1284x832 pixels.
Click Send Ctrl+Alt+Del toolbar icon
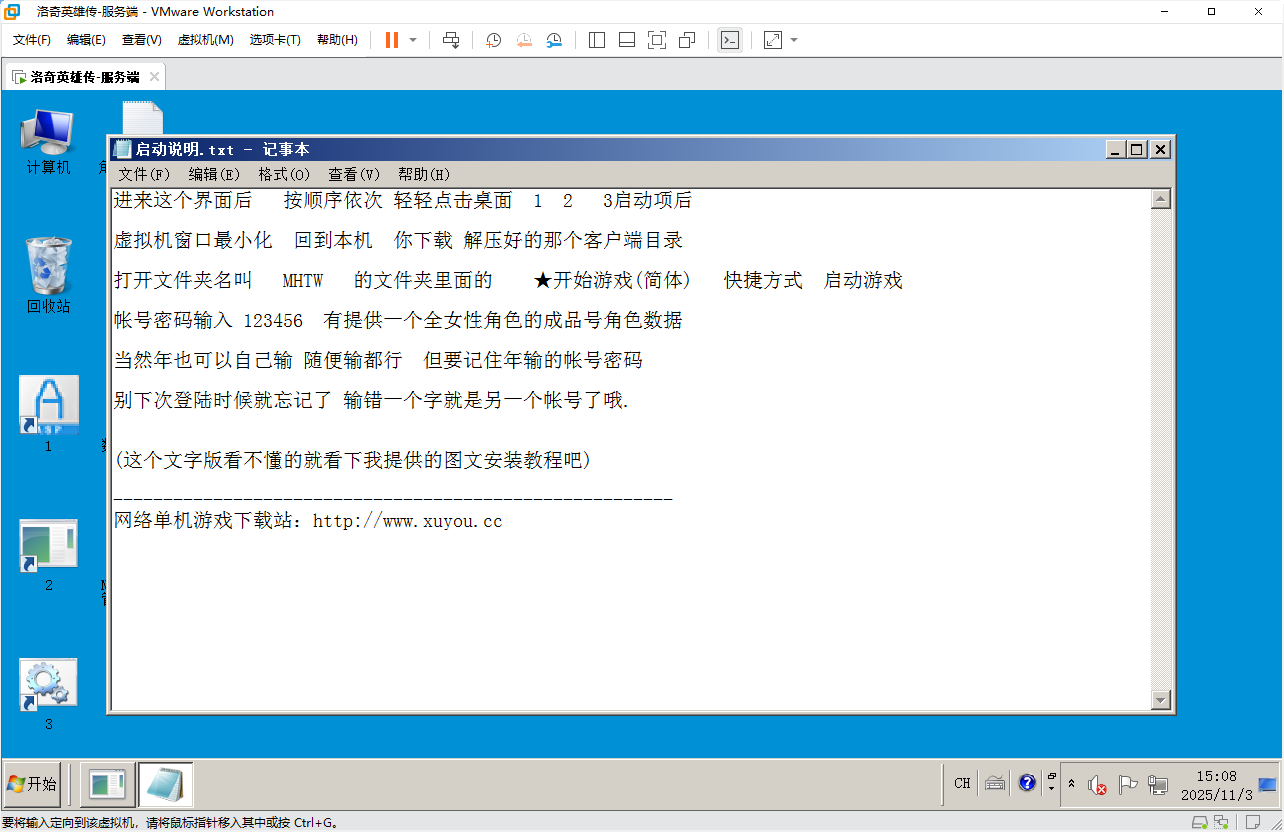point(451,40)
